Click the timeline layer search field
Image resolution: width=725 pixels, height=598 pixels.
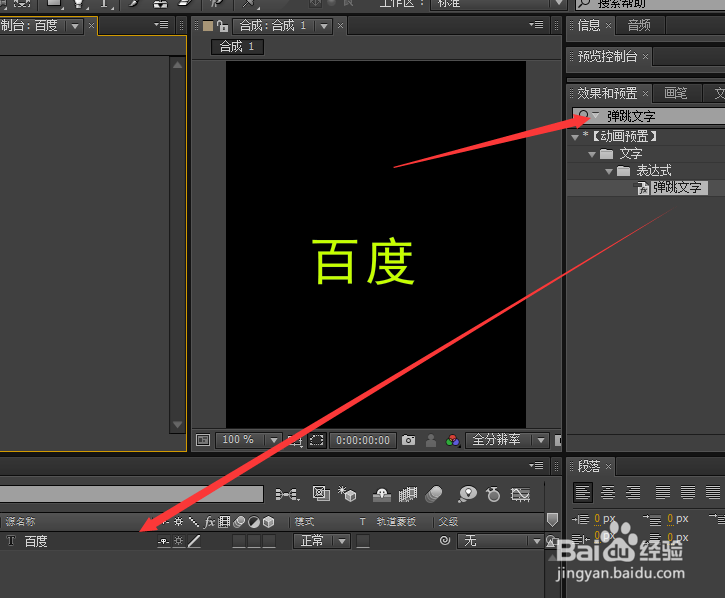[131, 494]
